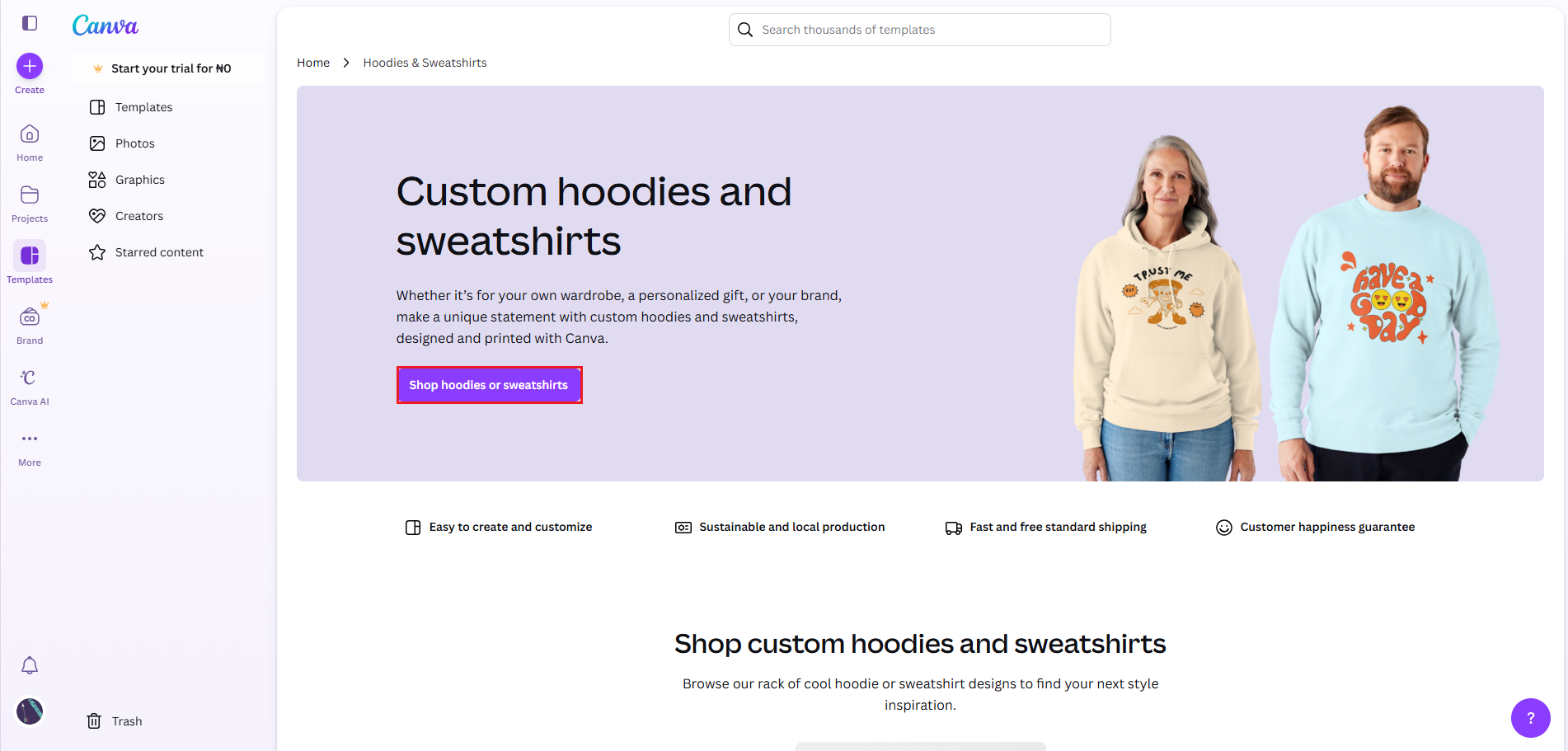Open Graphics in the side menu

pos(139,180)
